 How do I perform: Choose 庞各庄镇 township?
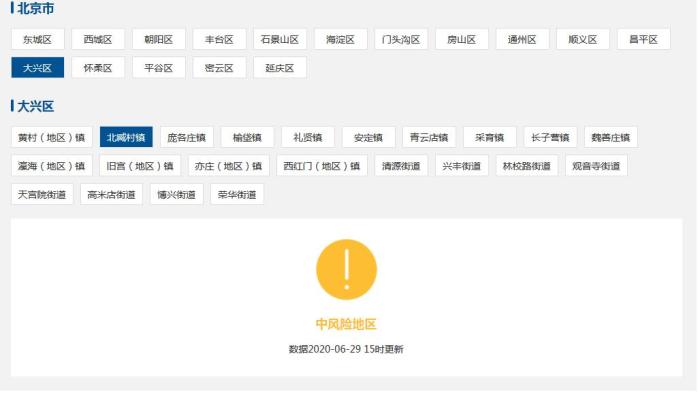click(x=186, y=137)
